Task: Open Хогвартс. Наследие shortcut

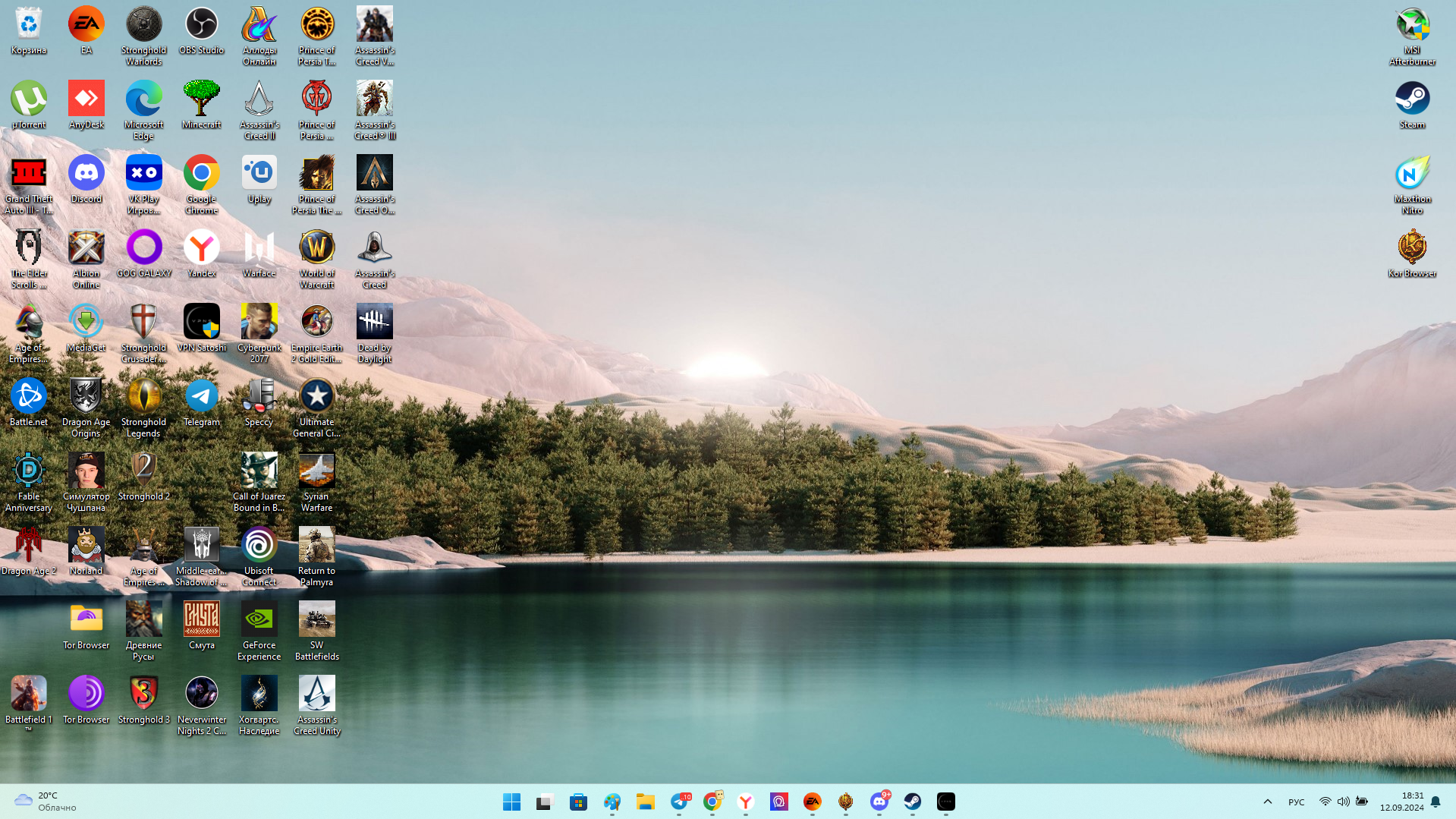Action: [259, 706]
